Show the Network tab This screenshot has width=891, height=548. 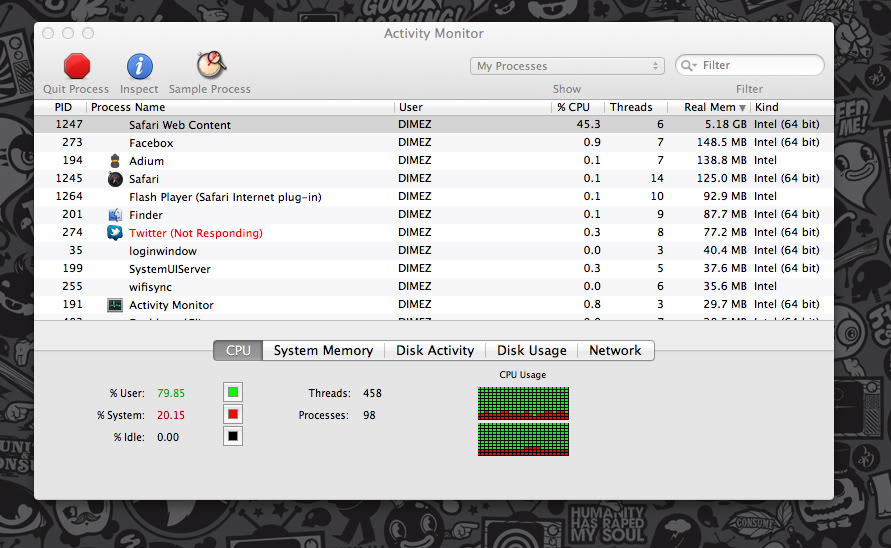615,350
